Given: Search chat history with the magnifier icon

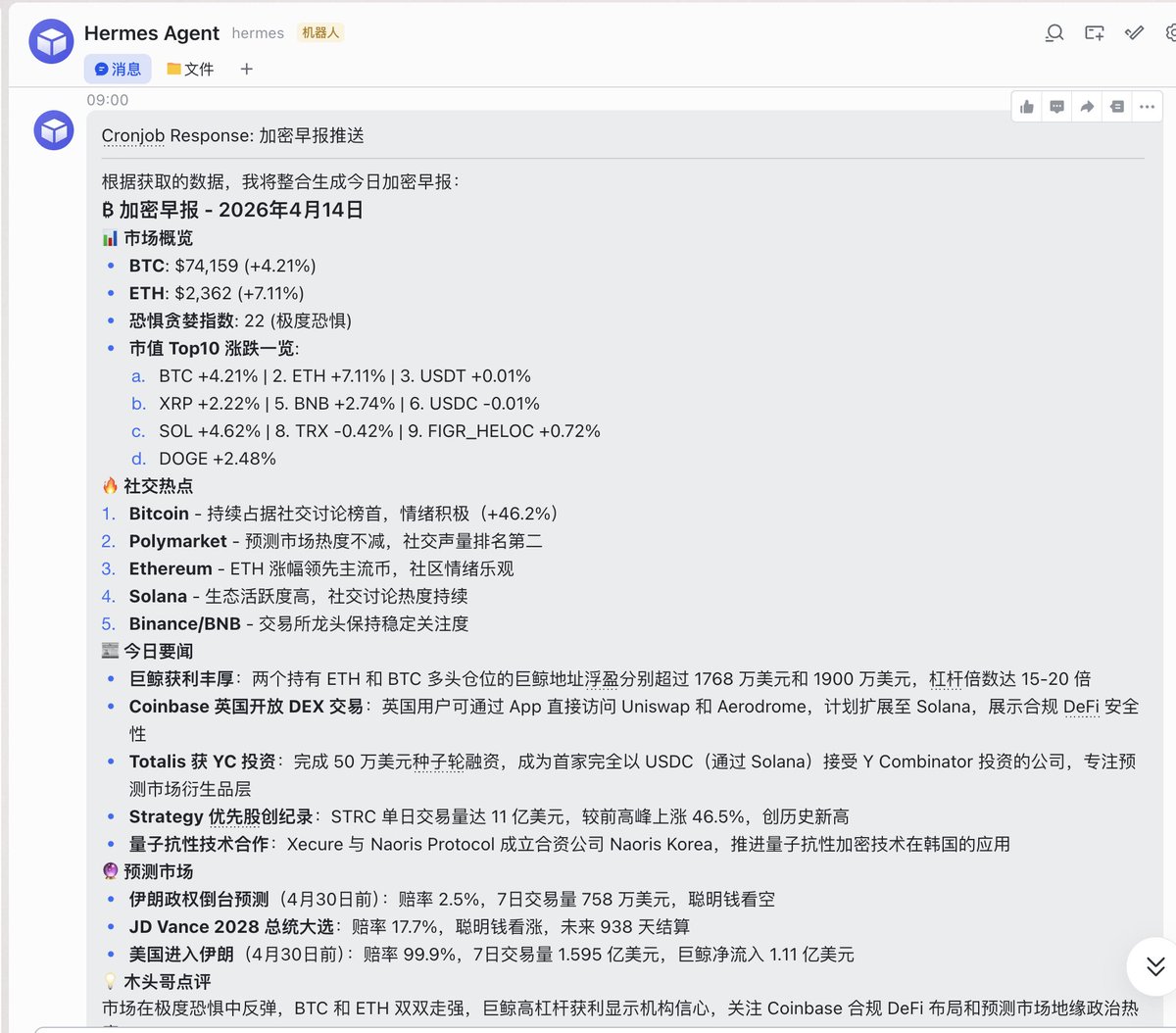Looking at the screenshot, I should click(1054, 33).
